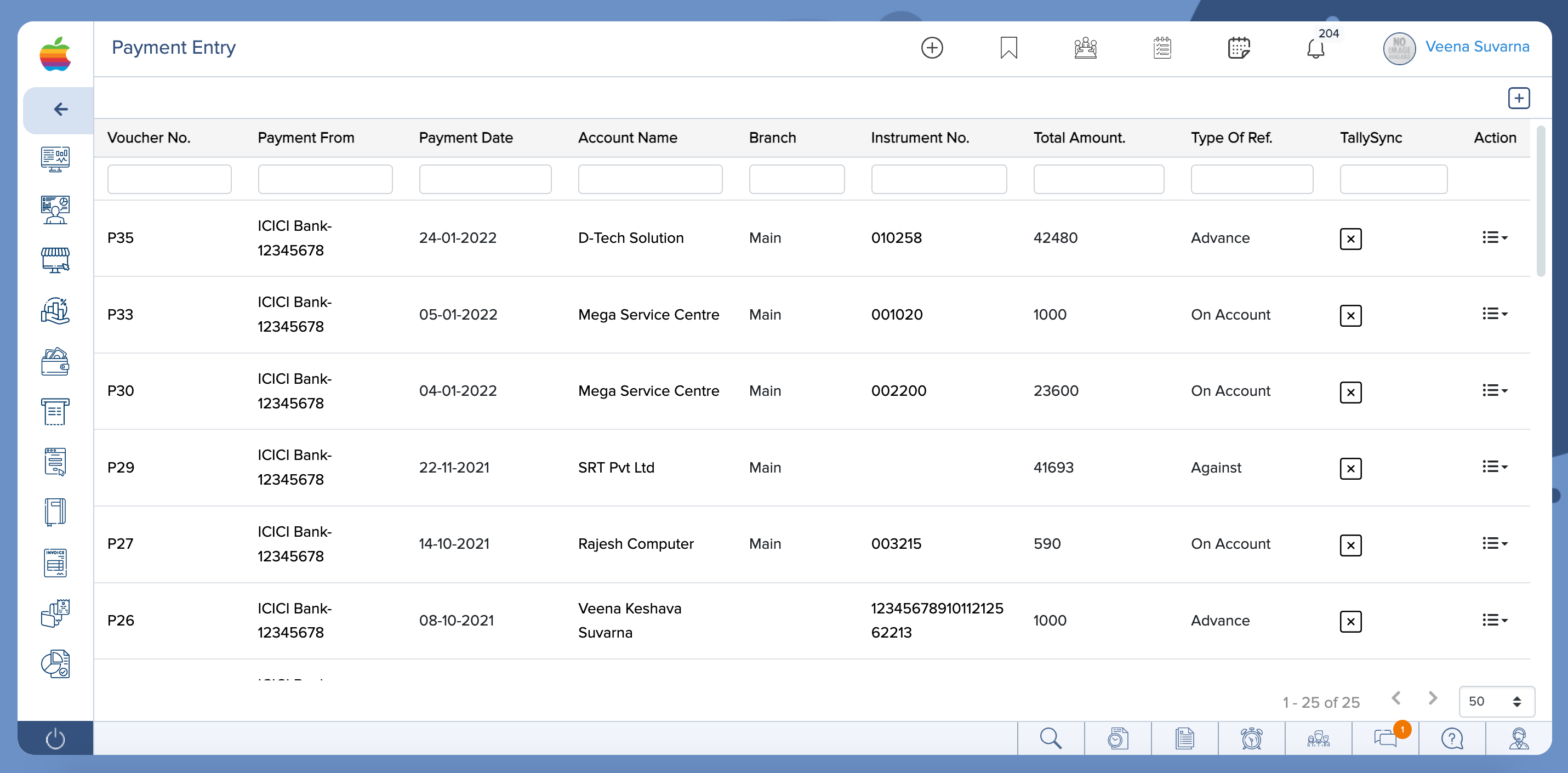
Task: Open action menu for voucher P30
Action: [x=1495, y=390]
